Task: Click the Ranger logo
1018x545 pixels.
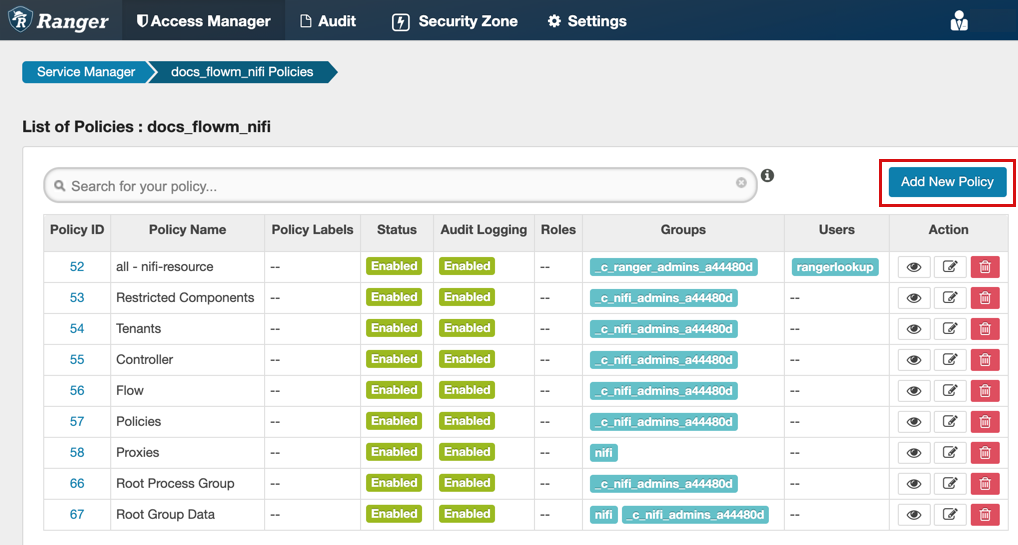Action: (x=59, y=21)
